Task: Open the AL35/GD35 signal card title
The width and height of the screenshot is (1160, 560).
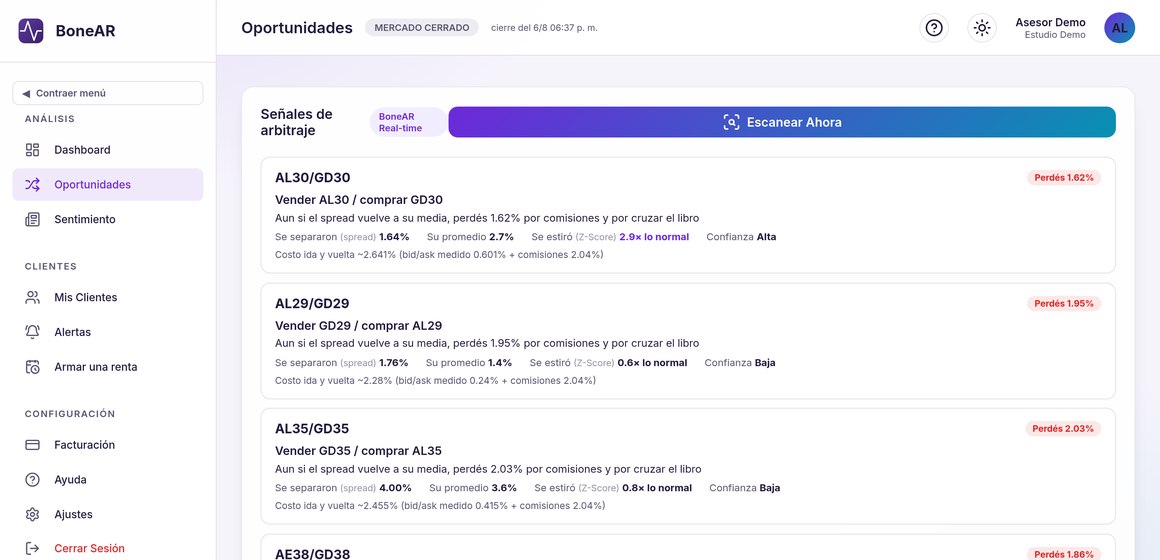Action: pos(312,429)
